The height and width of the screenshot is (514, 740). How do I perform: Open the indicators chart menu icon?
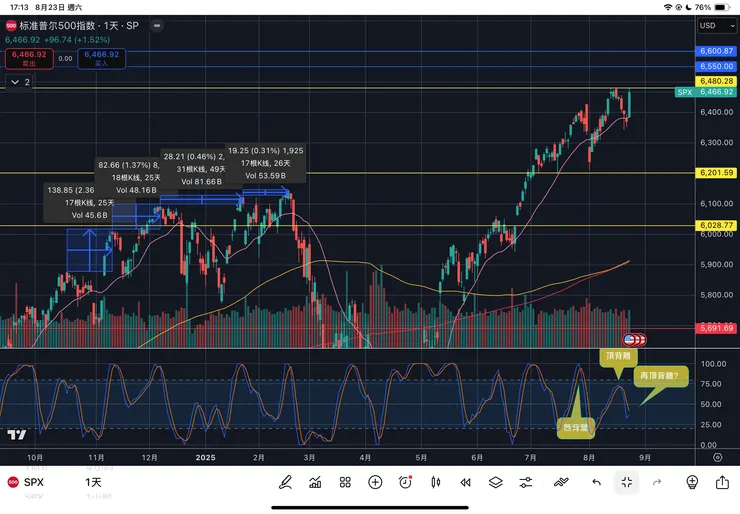point(315,482)
